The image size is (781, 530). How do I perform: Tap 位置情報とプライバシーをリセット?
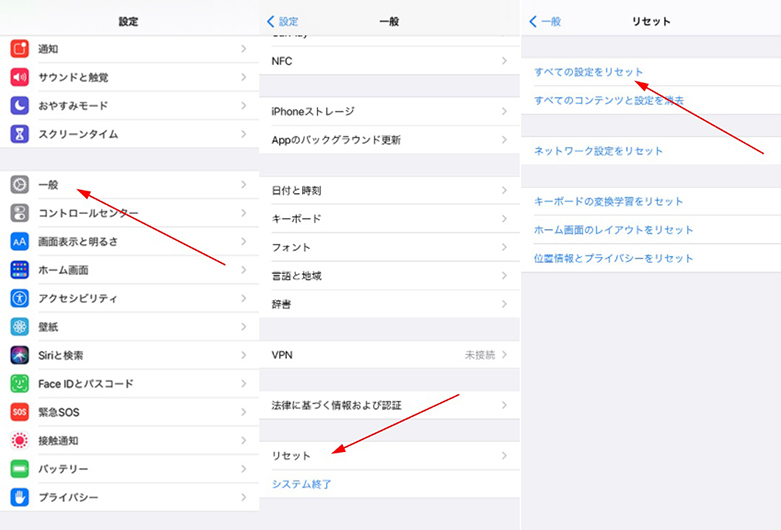tap(613, 258)
